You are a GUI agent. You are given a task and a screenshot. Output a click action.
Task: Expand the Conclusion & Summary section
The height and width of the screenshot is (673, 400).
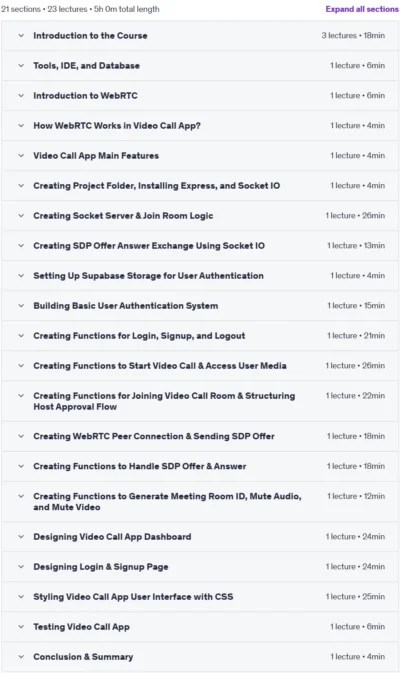[200, 657]
